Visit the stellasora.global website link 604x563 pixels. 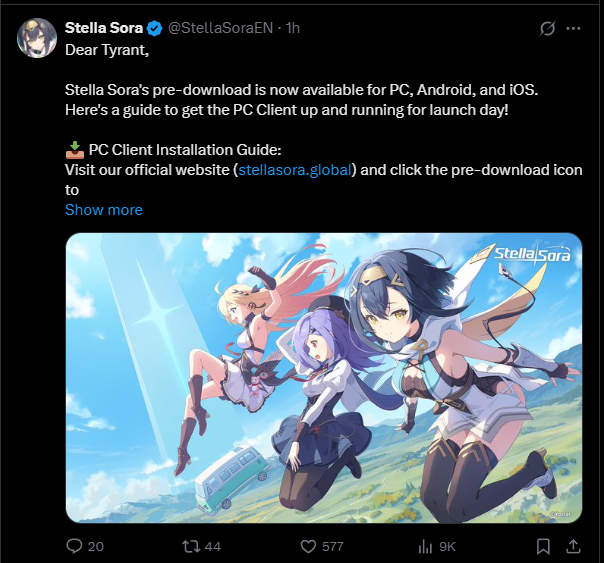click(x=295, y=170)
